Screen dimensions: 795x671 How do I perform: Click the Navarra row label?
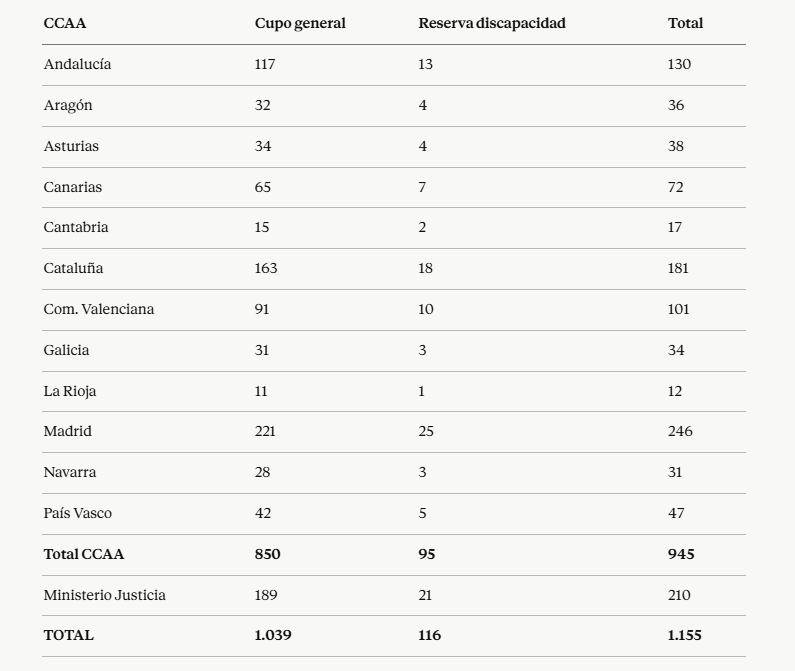(x=69, y=472)
